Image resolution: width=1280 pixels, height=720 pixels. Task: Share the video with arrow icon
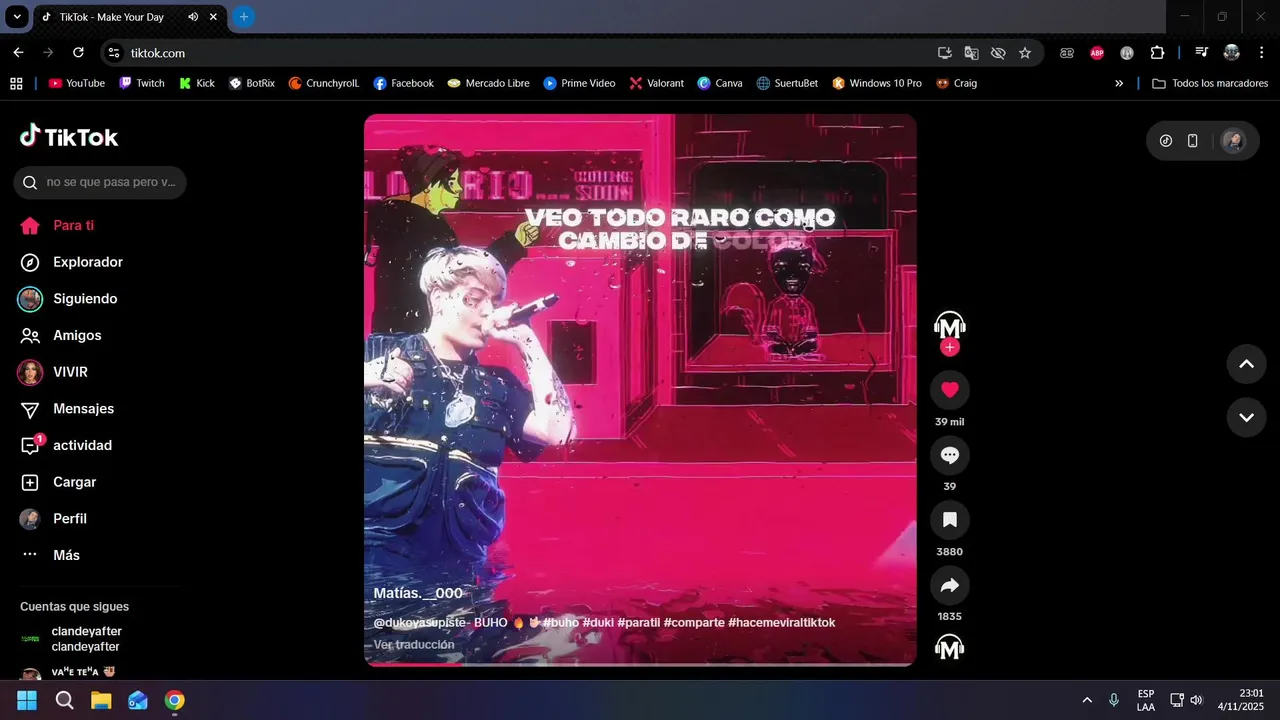[x=950, y=585]
